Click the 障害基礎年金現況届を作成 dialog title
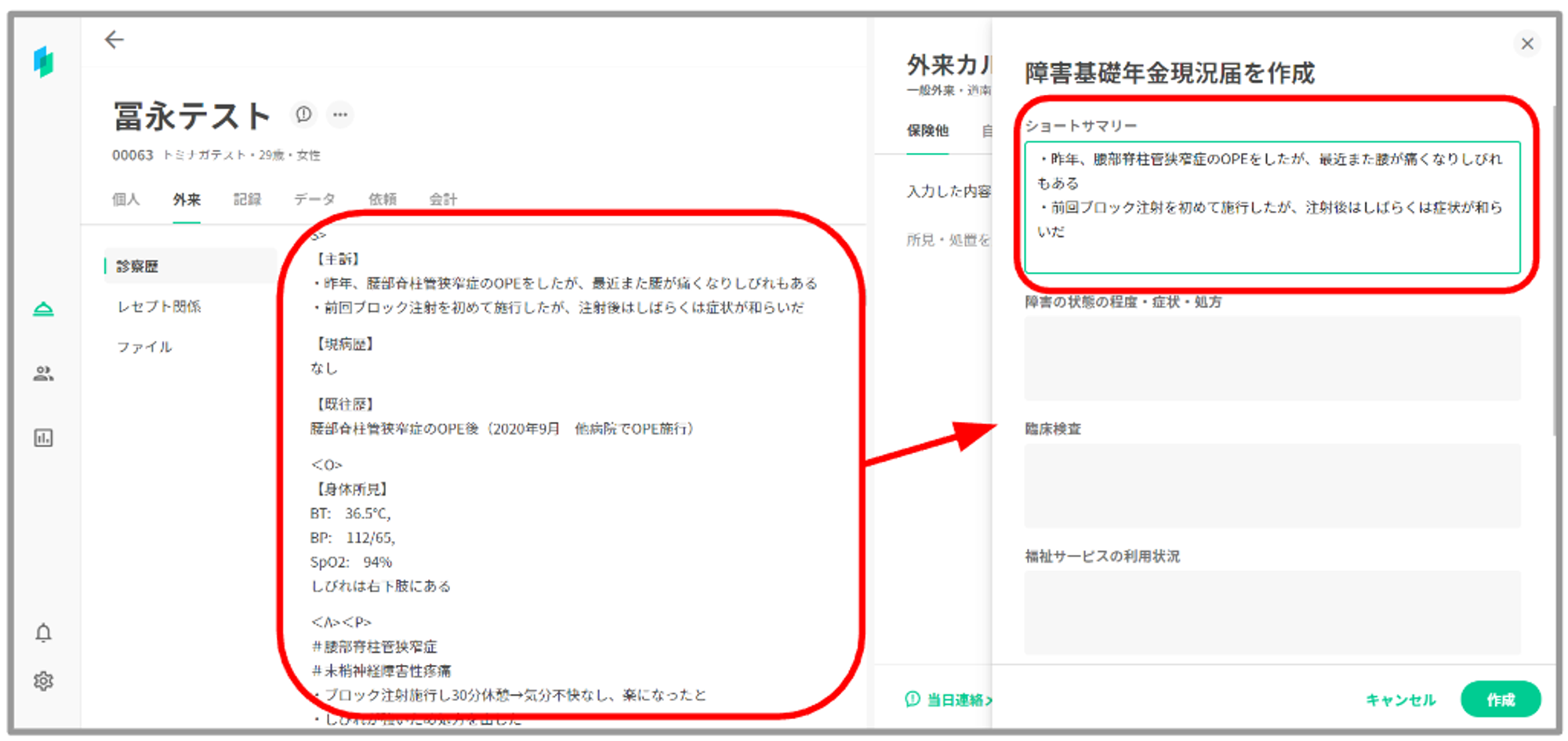This screenshot has height=741, width=1568. coord(1170,73)
